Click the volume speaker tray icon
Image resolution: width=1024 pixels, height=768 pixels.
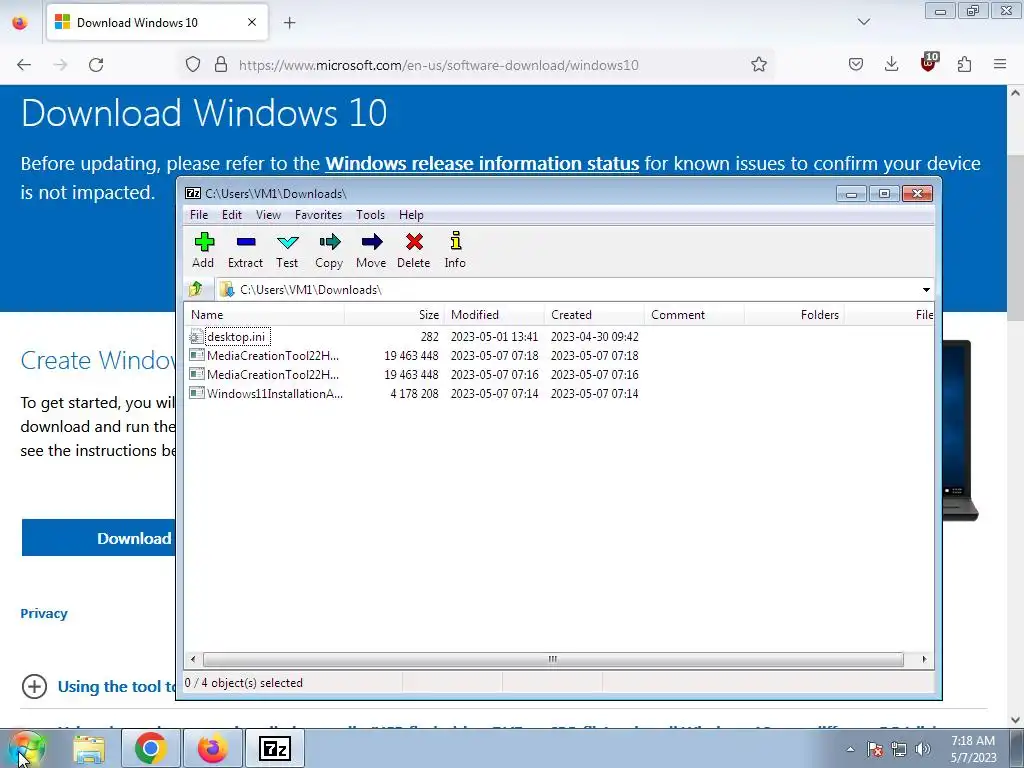pyautogui.click(x=923, y=749)
